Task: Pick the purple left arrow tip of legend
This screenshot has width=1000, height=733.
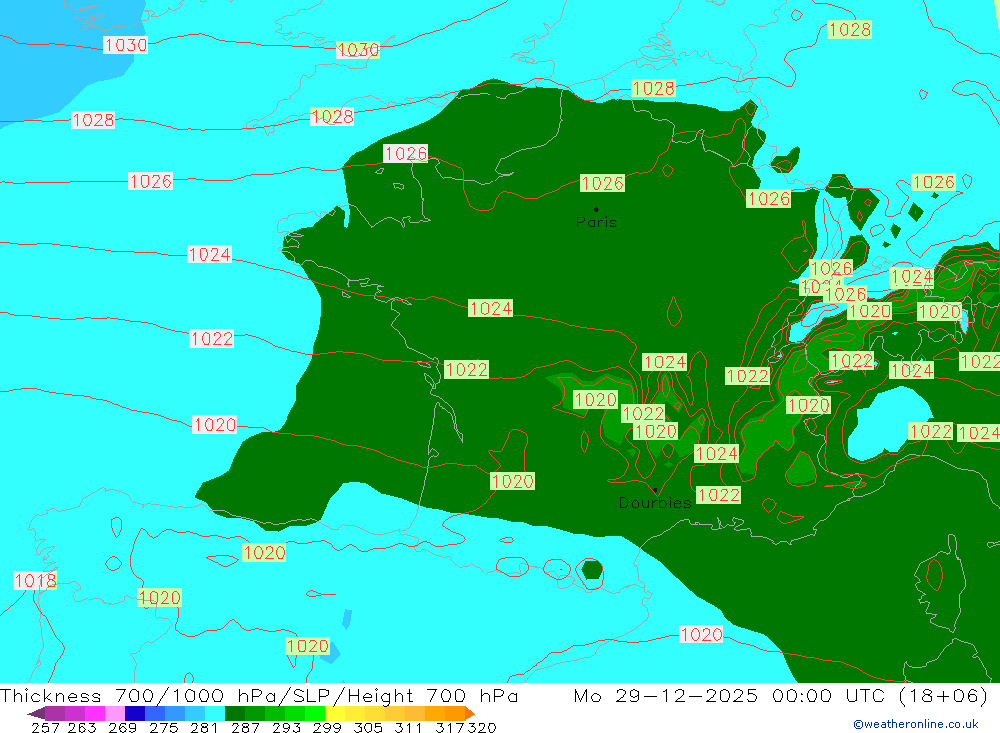Action: coord(36,713)
